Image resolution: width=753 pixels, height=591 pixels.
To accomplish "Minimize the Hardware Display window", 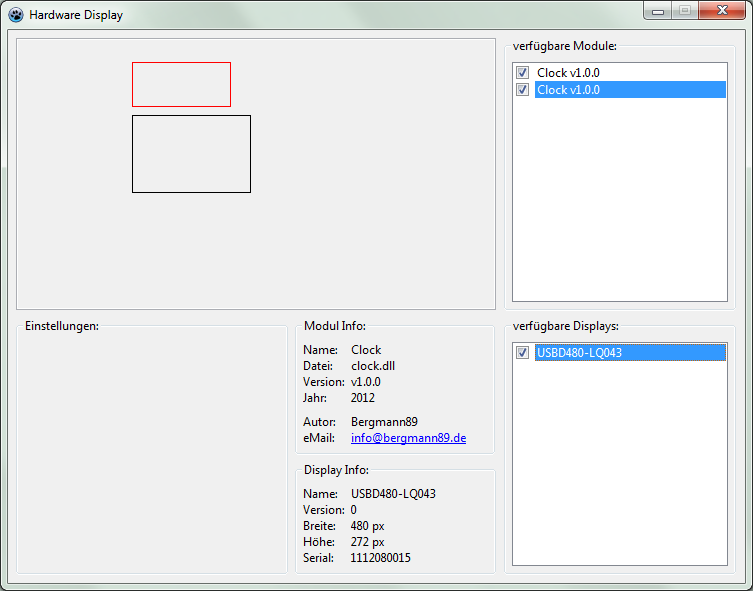I will tap(657, 11).
